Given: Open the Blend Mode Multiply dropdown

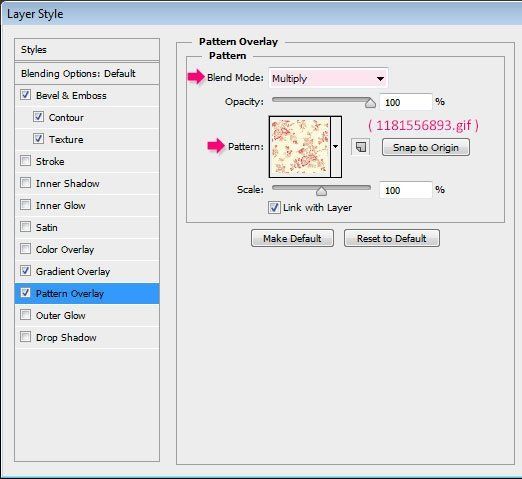Looking at the screenshot, I should (328, 78).
